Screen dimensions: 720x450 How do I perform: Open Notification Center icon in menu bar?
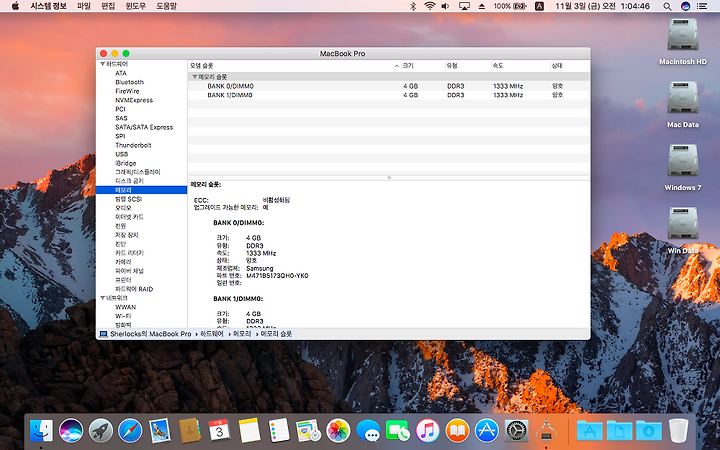tap(702, 6)
